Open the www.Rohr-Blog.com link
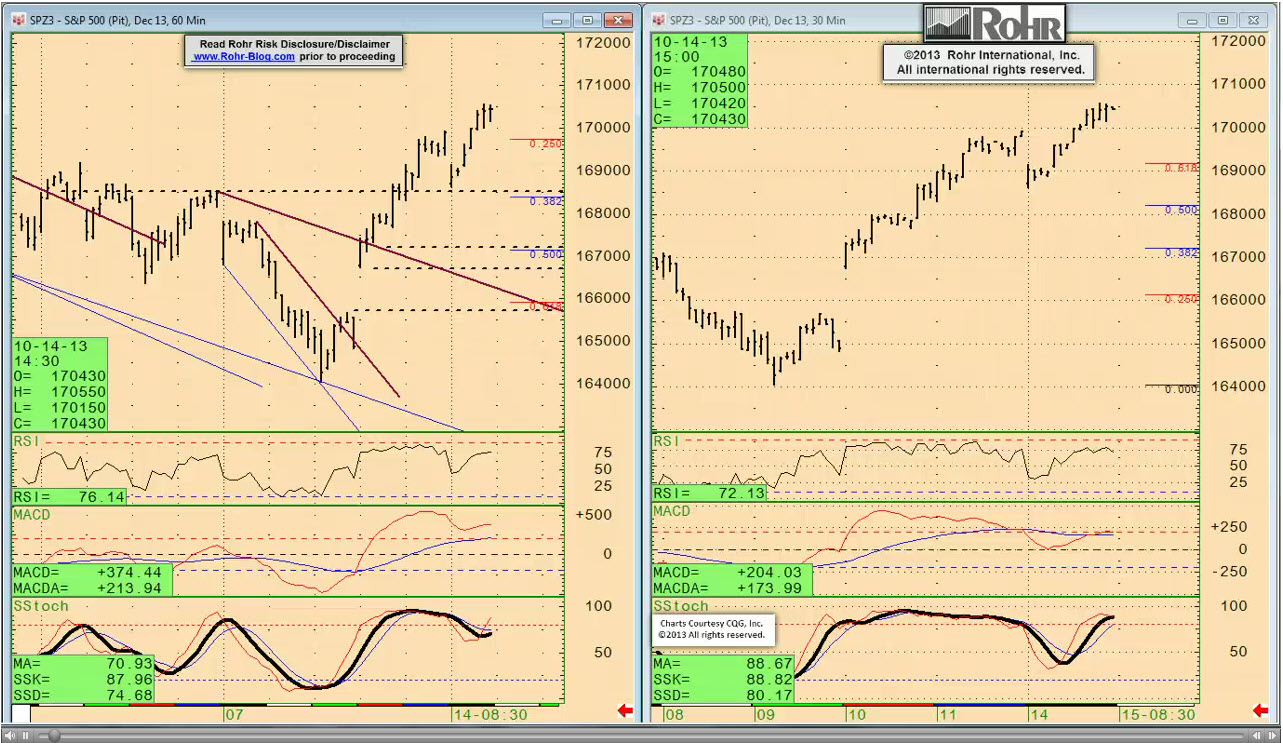 pos(243,57)
